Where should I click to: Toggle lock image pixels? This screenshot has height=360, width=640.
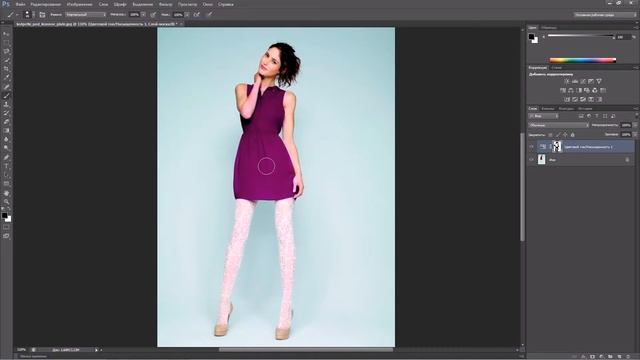point(558,135)
